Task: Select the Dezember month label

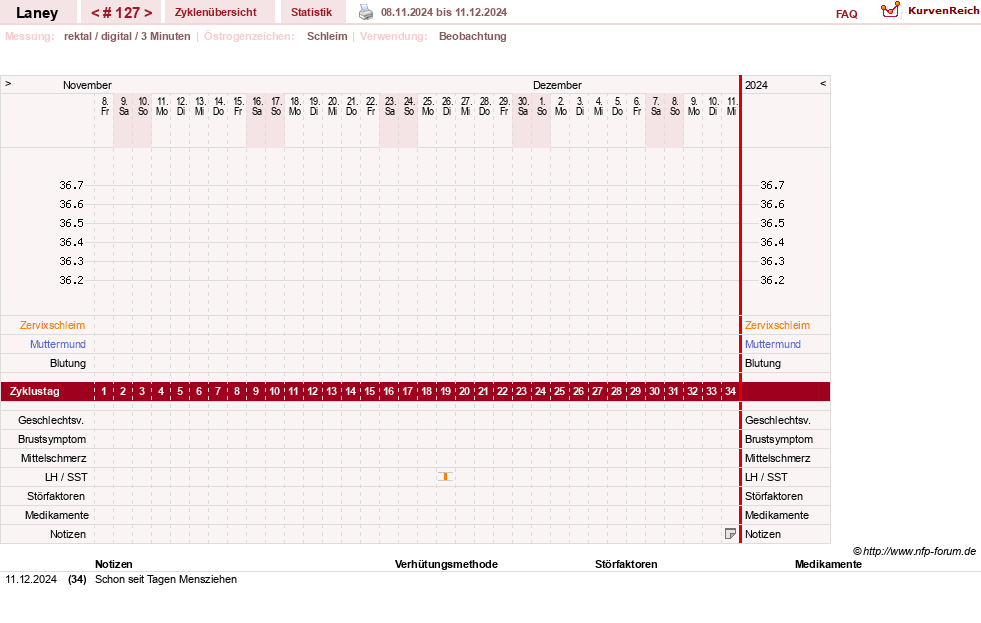Action: coord(557,85)
